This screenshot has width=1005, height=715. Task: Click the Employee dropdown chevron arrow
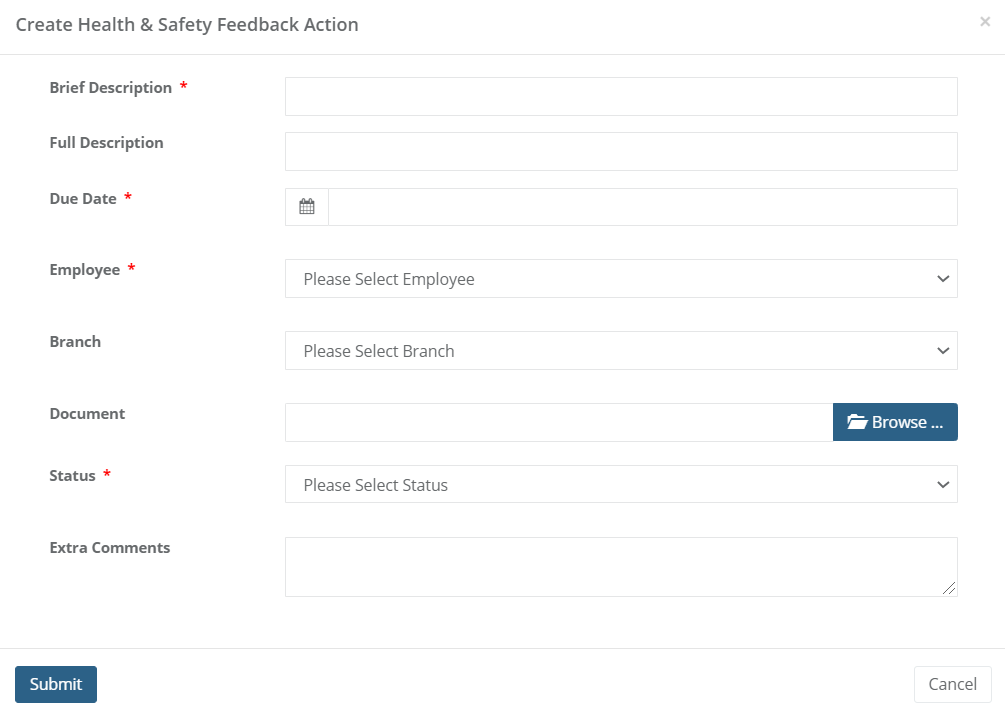[x=942, y=279]
